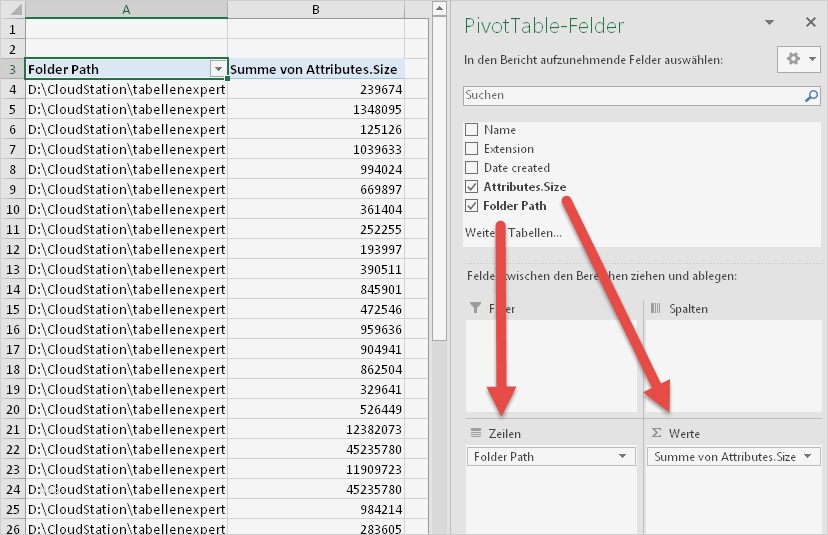Uncheck the Folder Path field checkbox
The width and height of the screenshot is (828, 535).
(x=472, y=205)
